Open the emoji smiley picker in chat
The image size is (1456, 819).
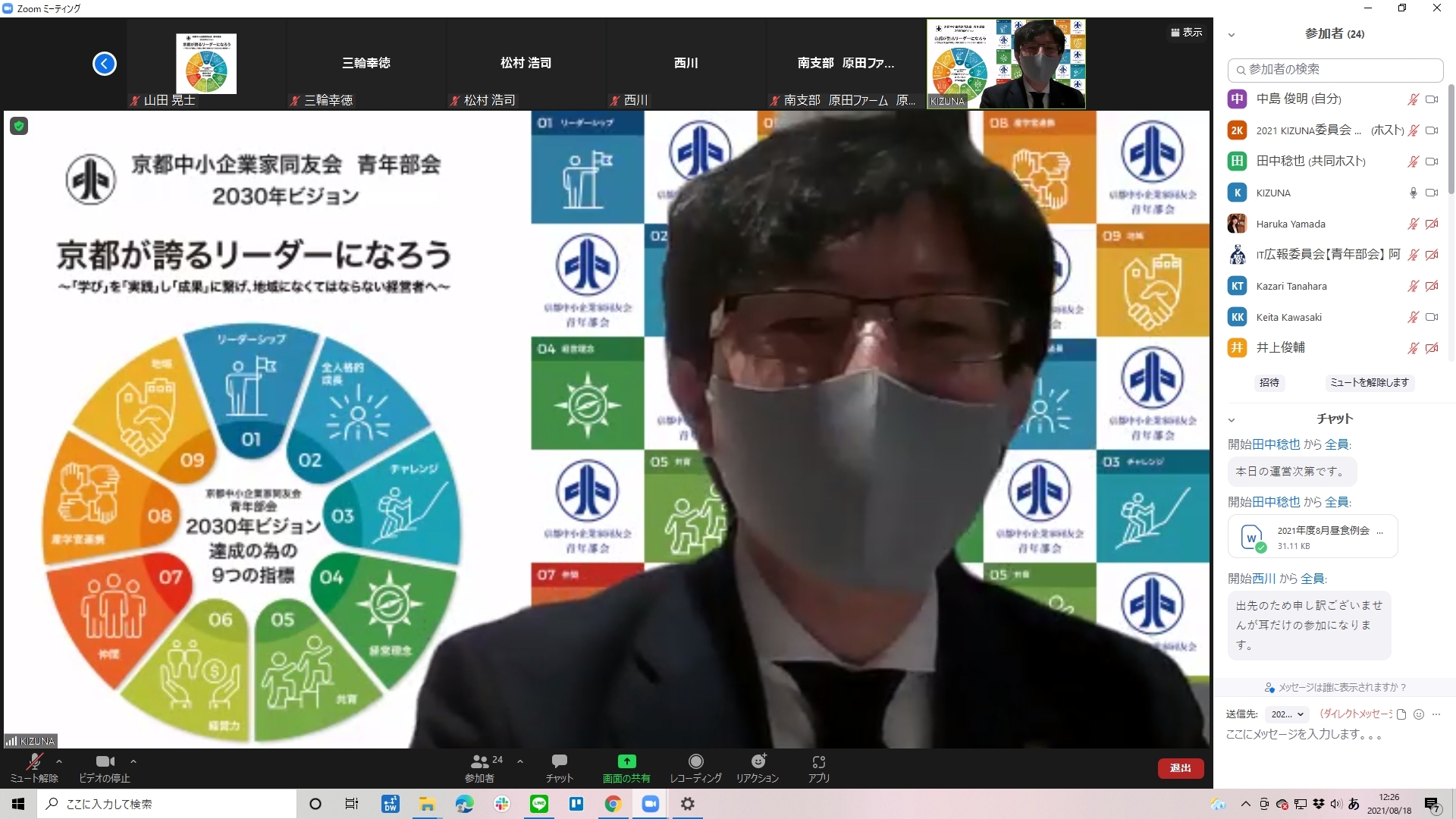pos(1419,714)
